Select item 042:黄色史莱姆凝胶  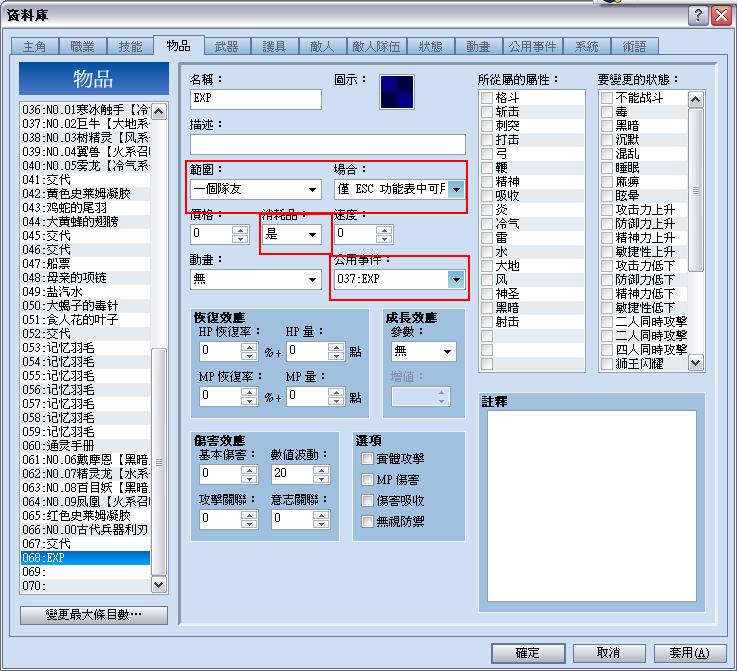pyautogui.click(x=86, y=194)
